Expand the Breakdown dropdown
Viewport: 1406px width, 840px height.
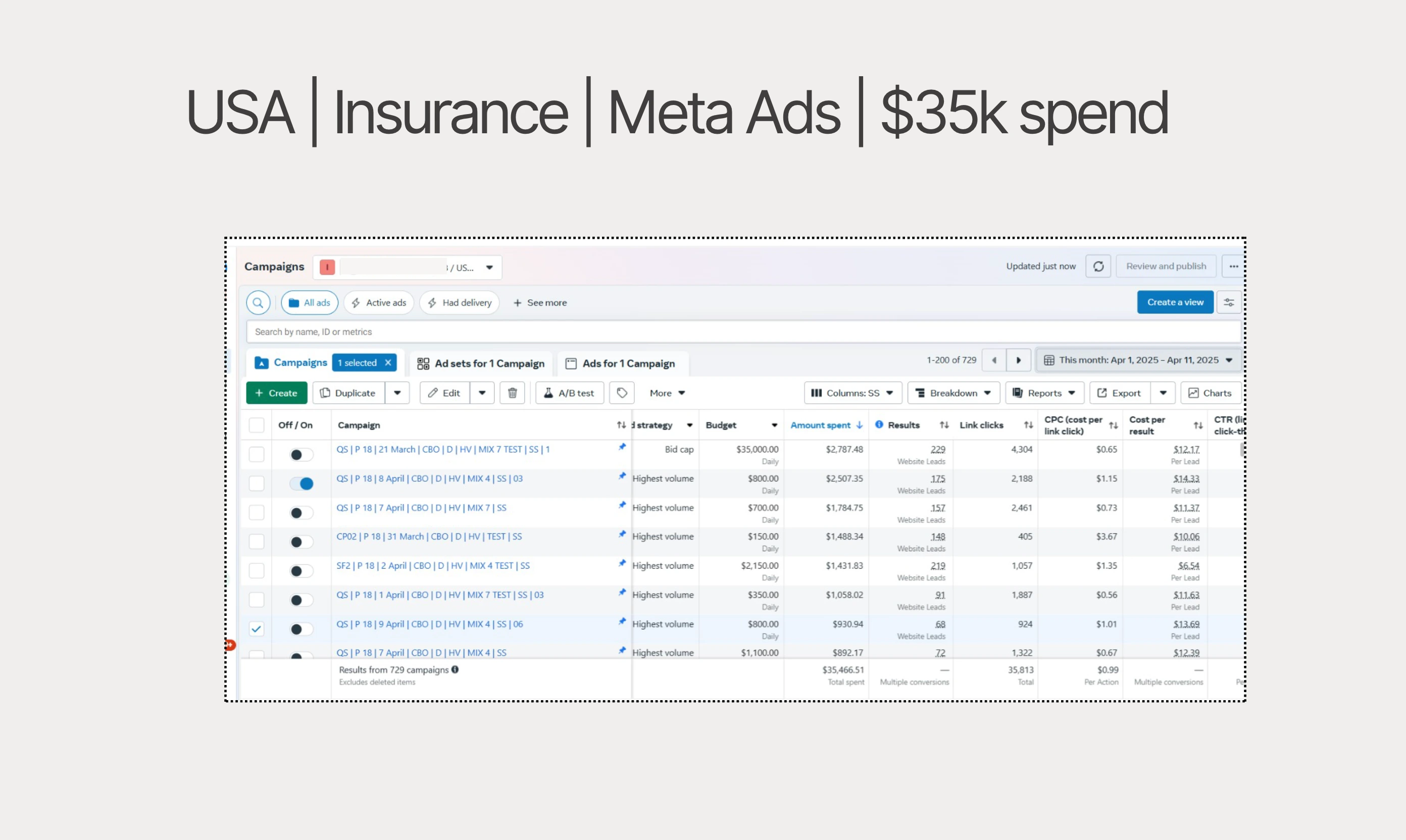[953, 393]
